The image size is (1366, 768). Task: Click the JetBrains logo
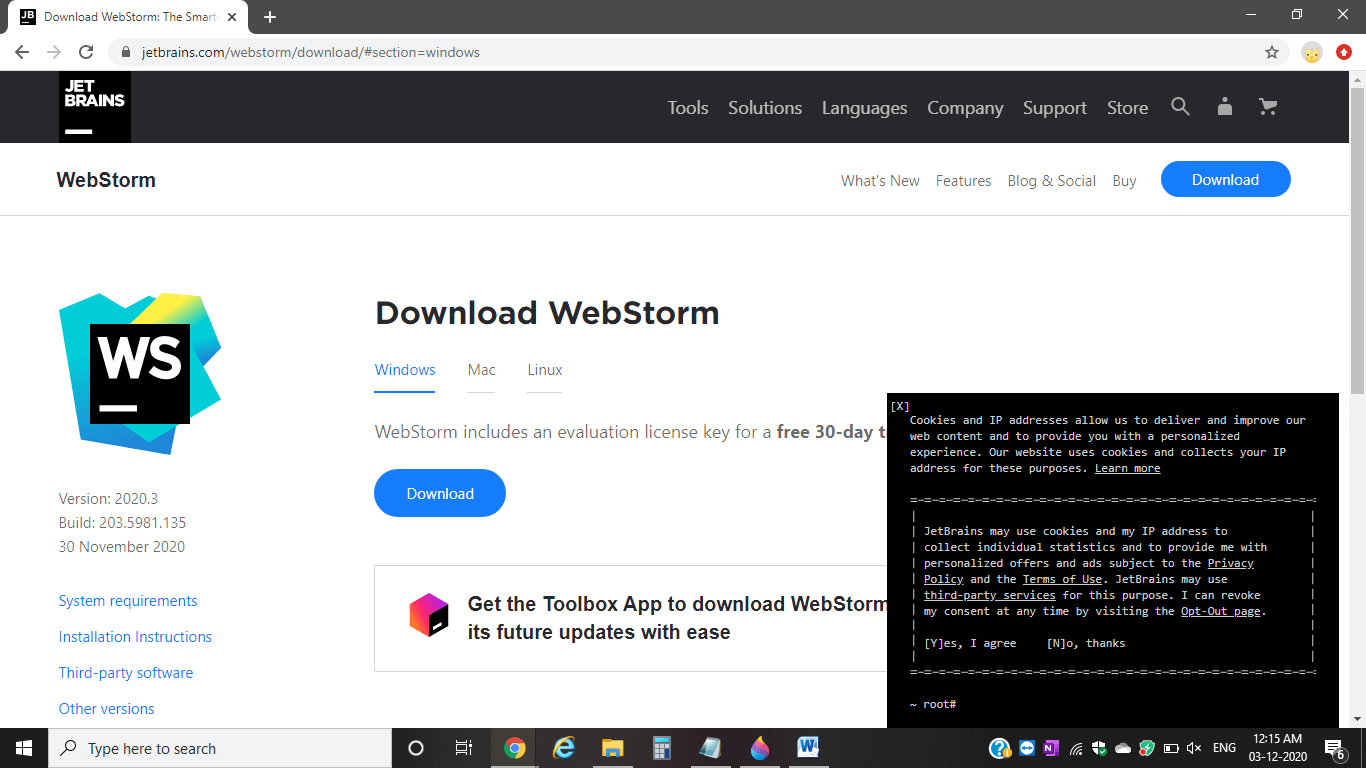click(95, 107)
